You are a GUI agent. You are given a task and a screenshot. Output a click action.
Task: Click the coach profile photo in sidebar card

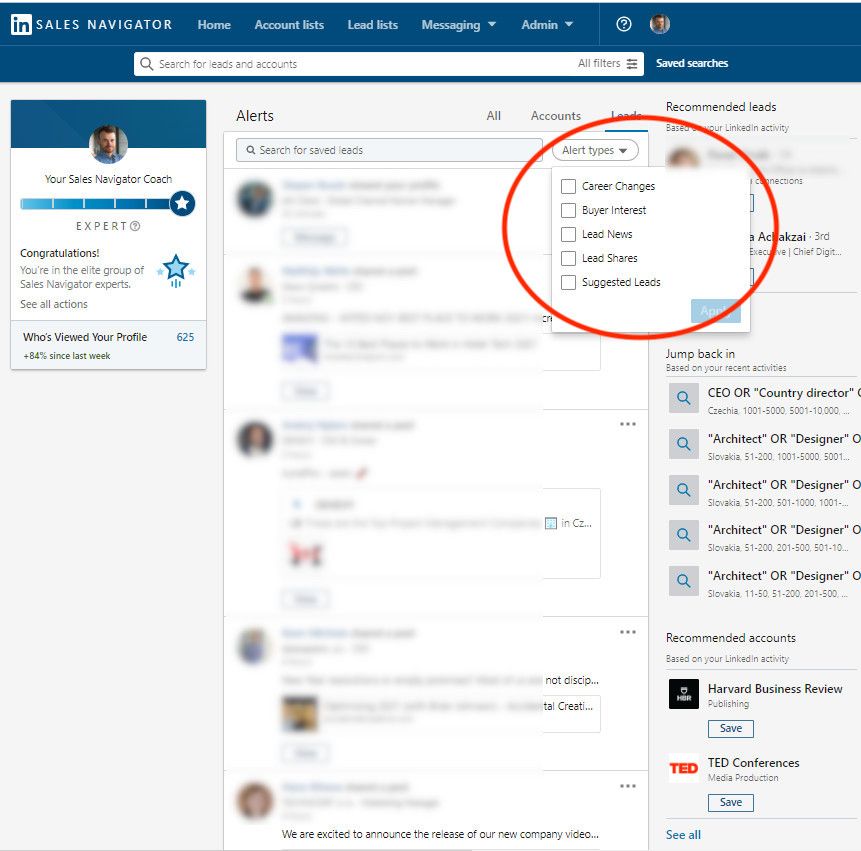coord(108,144)
